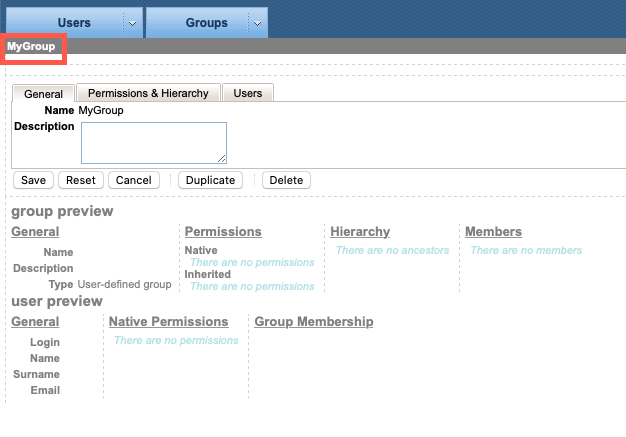
Task: Focus the Description text area
Action: coord(154,143)
